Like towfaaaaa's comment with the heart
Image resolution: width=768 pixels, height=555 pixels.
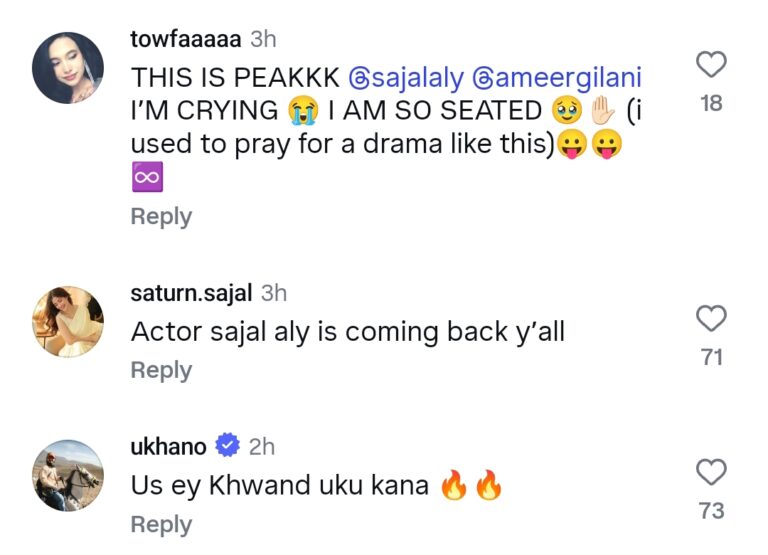pyautogui.click(x=711, y=66)
